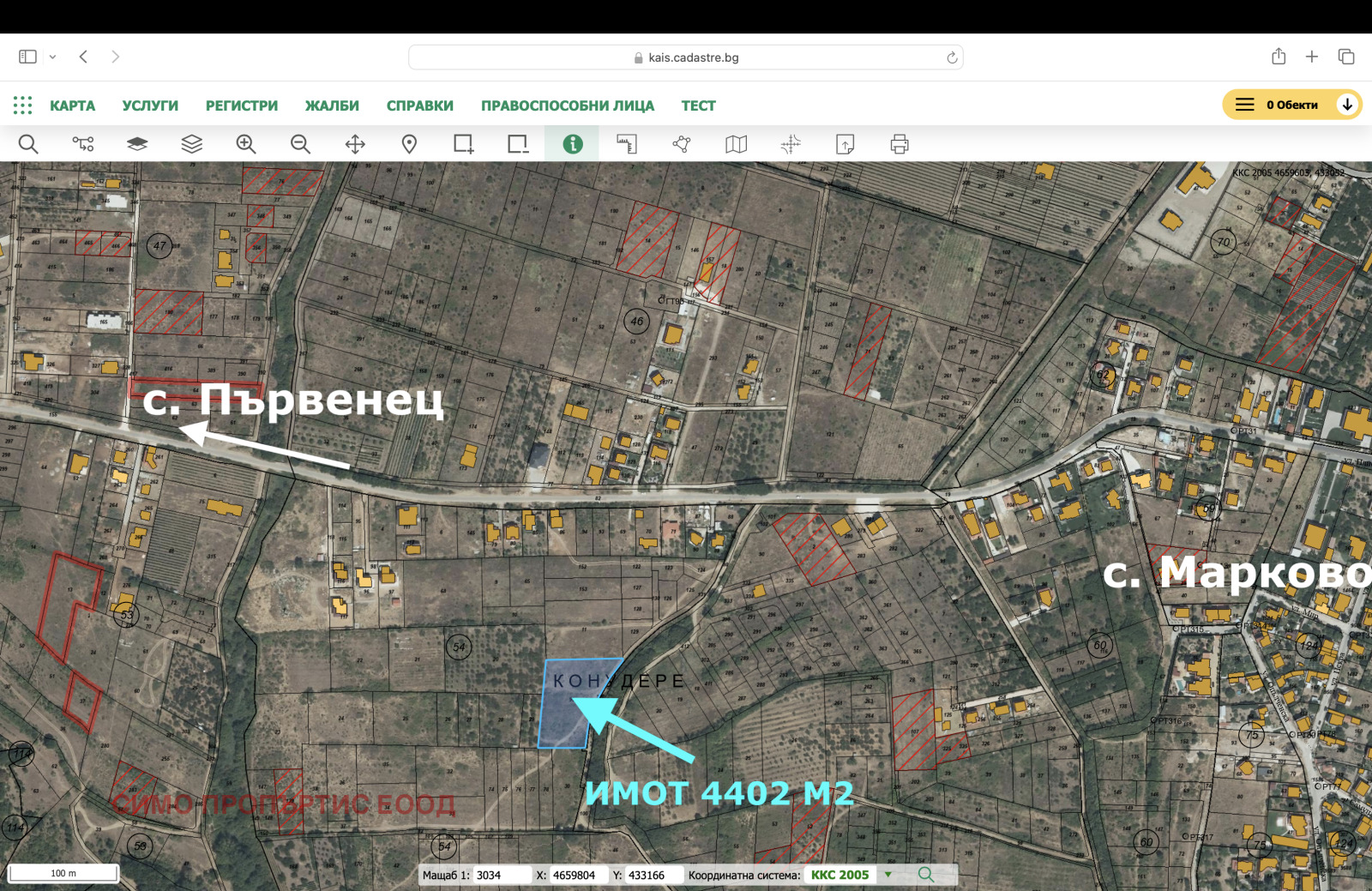
Task: Open the map overview icon
Action: pos(736,144)
